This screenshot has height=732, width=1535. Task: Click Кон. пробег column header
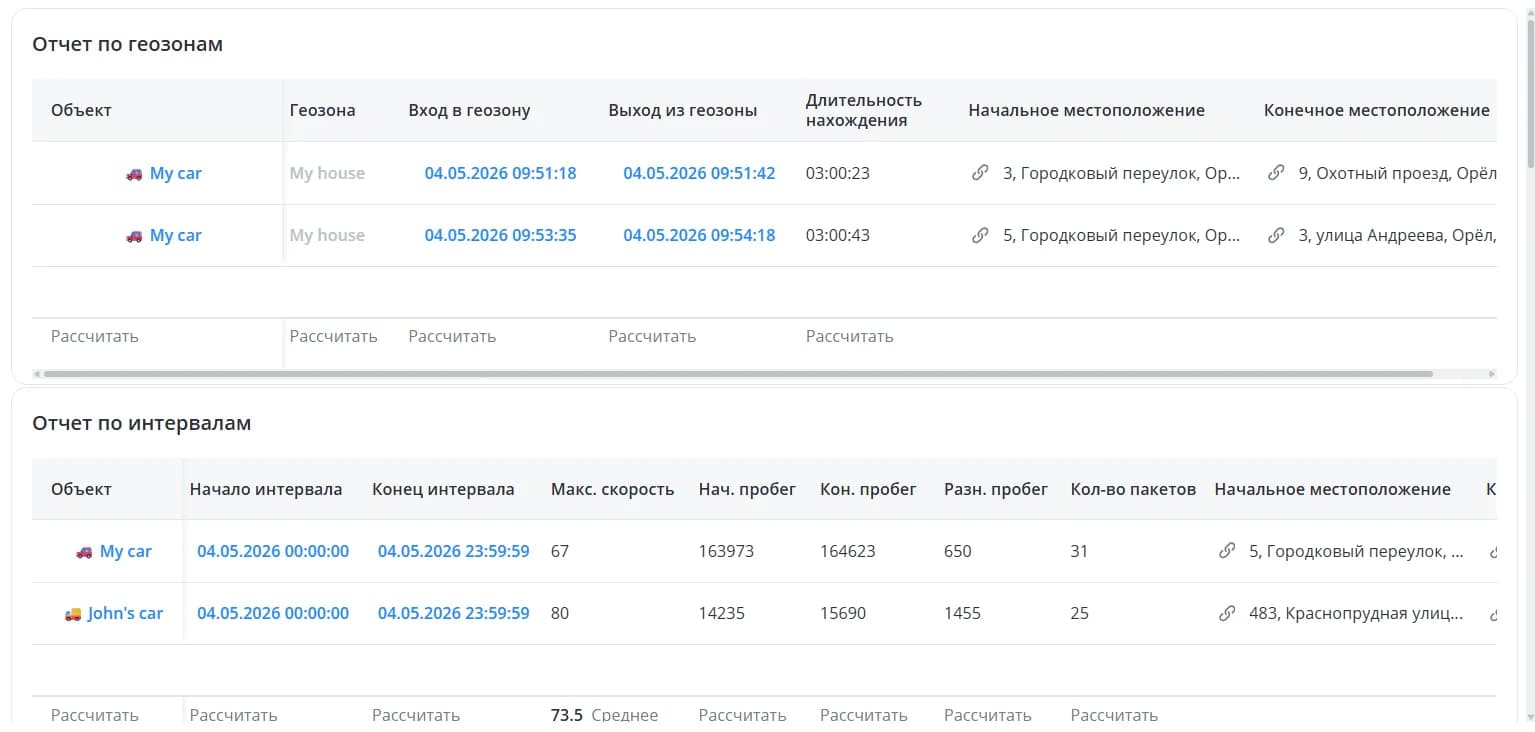coord(868,489)
